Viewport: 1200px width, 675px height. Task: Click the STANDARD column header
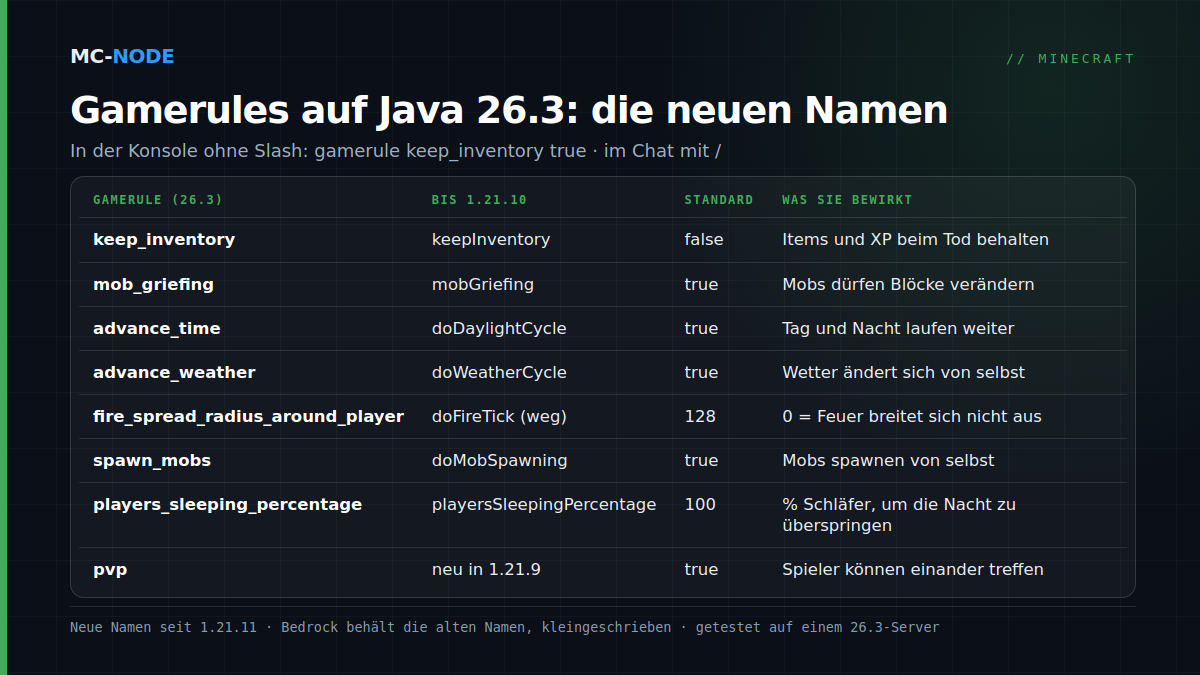[719, 200]
